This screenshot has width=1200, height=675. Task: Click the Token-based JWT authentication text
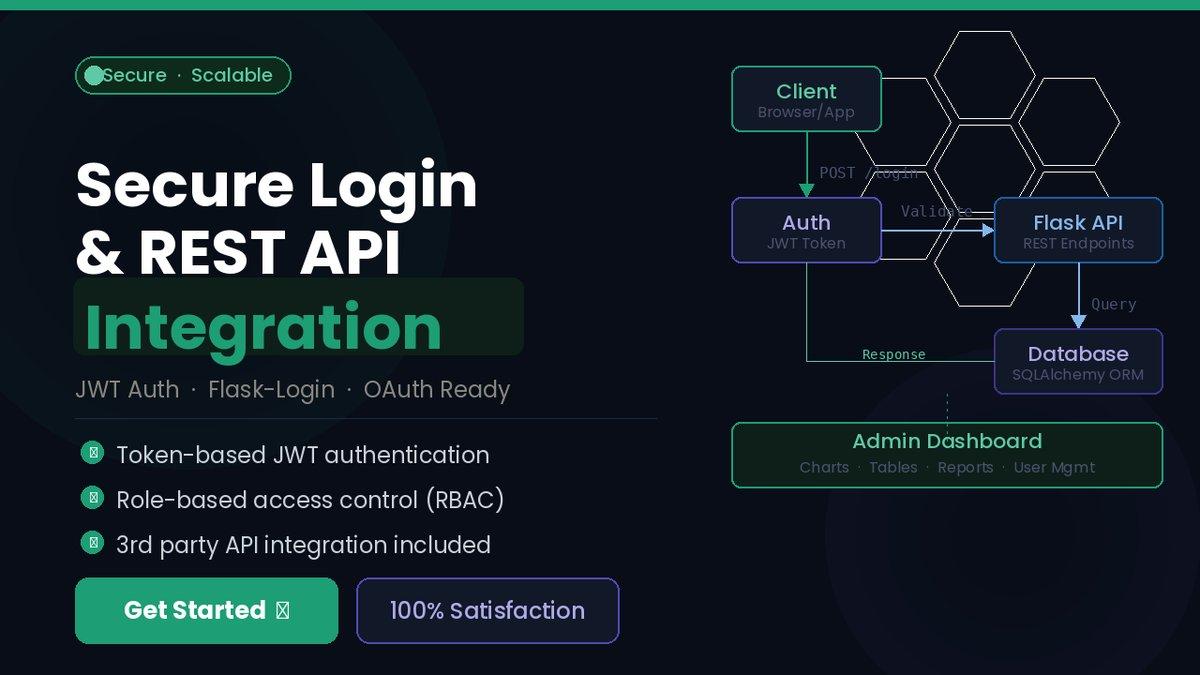(303, 455)
